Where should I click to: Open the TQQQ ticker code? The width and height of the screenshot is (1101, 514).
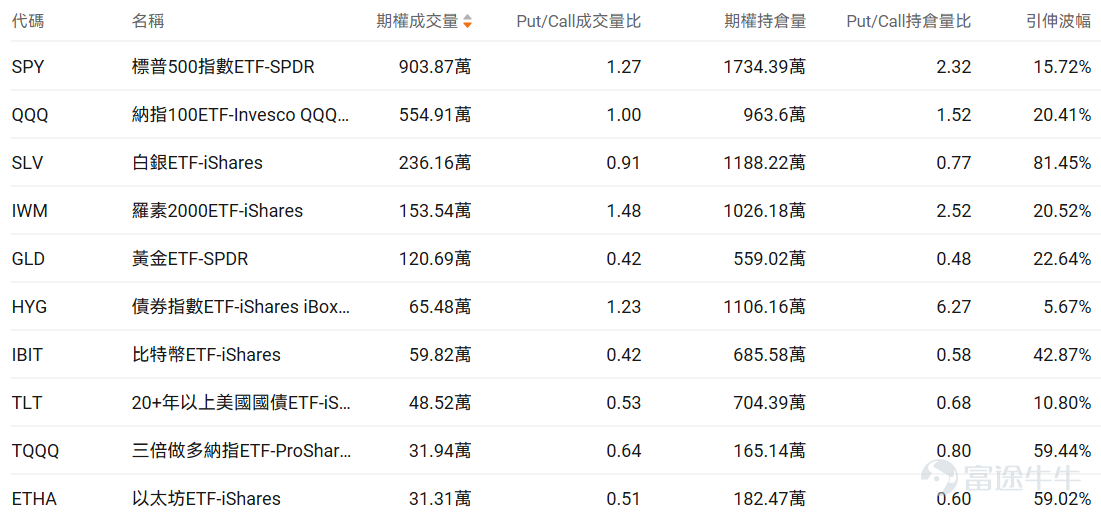point(35,451)
